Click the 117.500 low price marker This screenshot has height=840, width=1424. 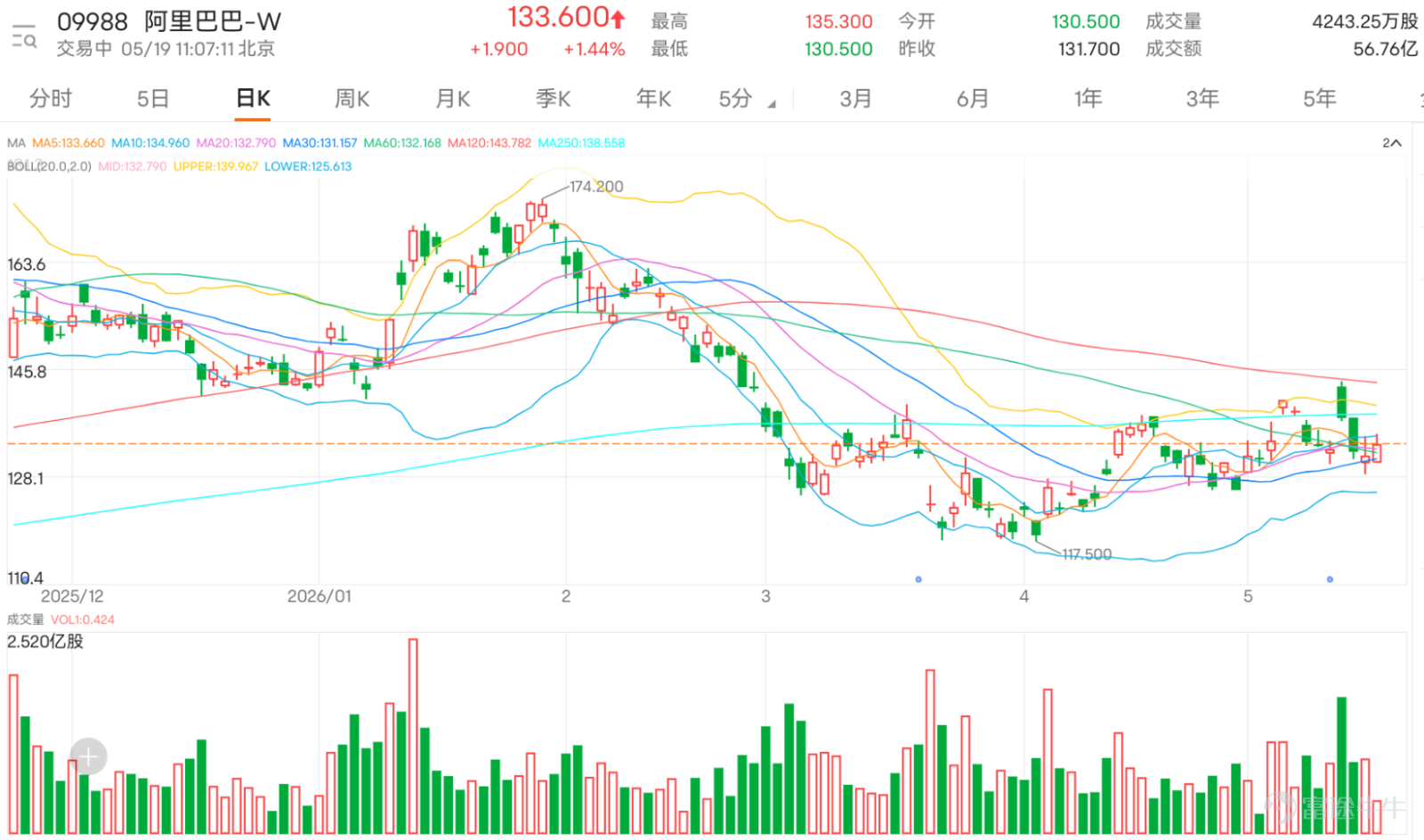1087,554
